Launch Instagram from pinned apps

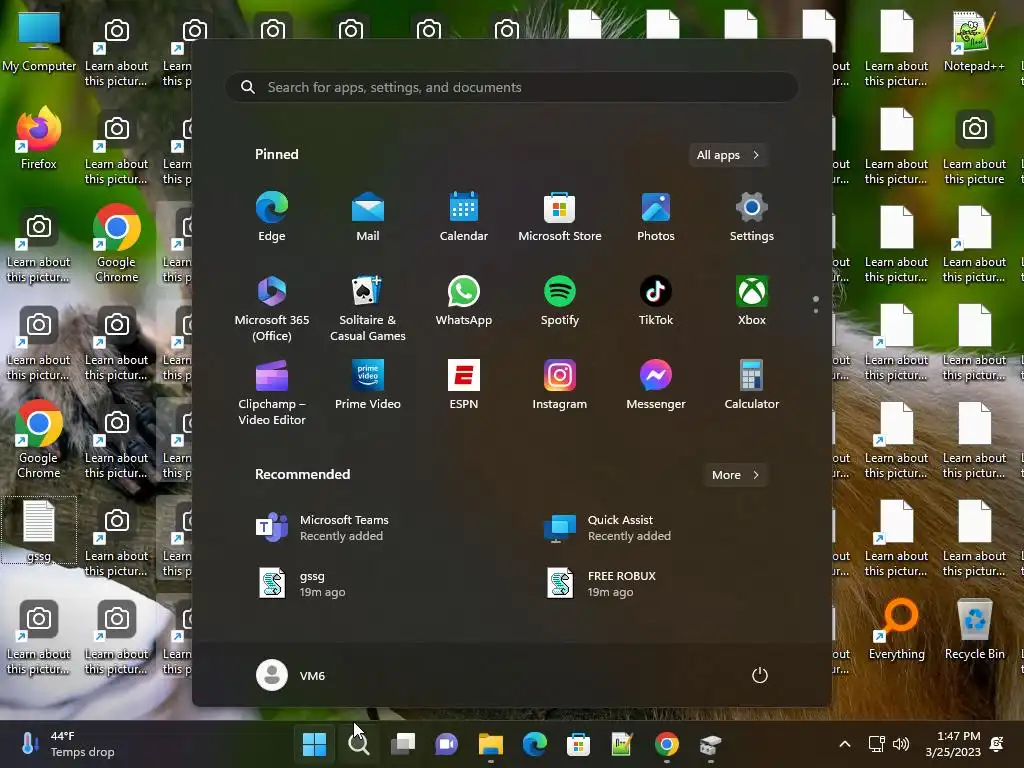560,385
